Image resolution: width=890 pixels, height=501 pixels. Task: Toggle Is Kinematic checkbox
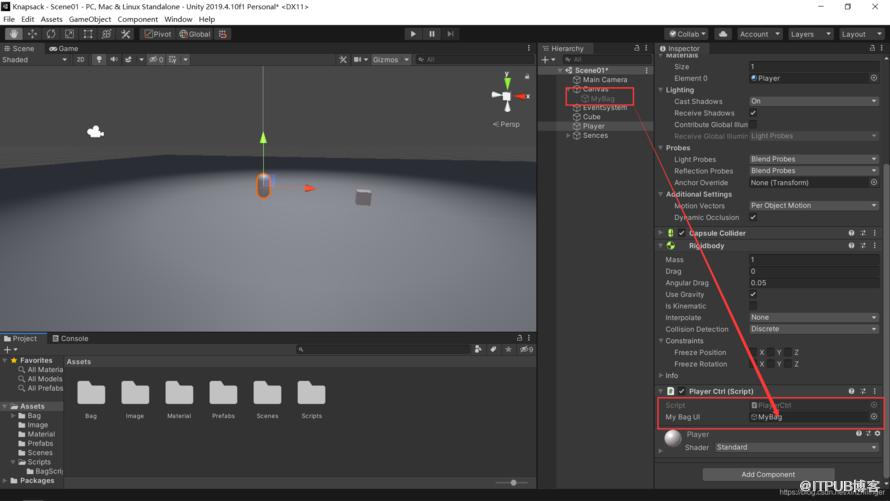tap(753, 306)
